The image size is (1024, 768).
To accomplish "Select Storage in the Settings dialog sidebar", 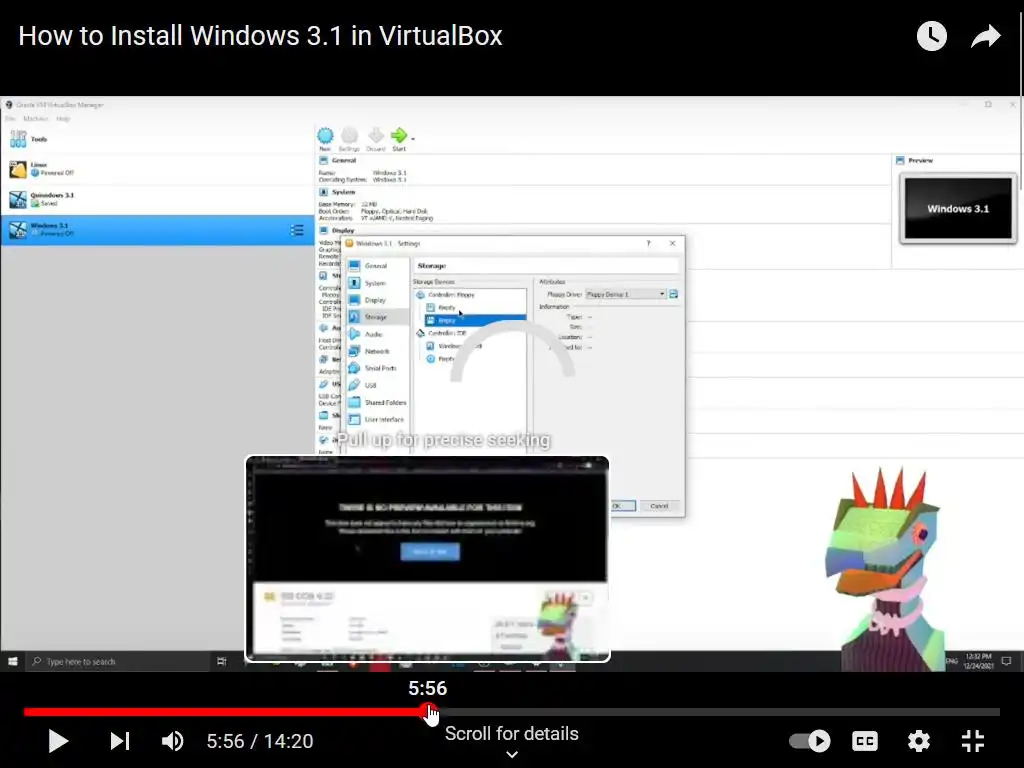I will point(376,317).
